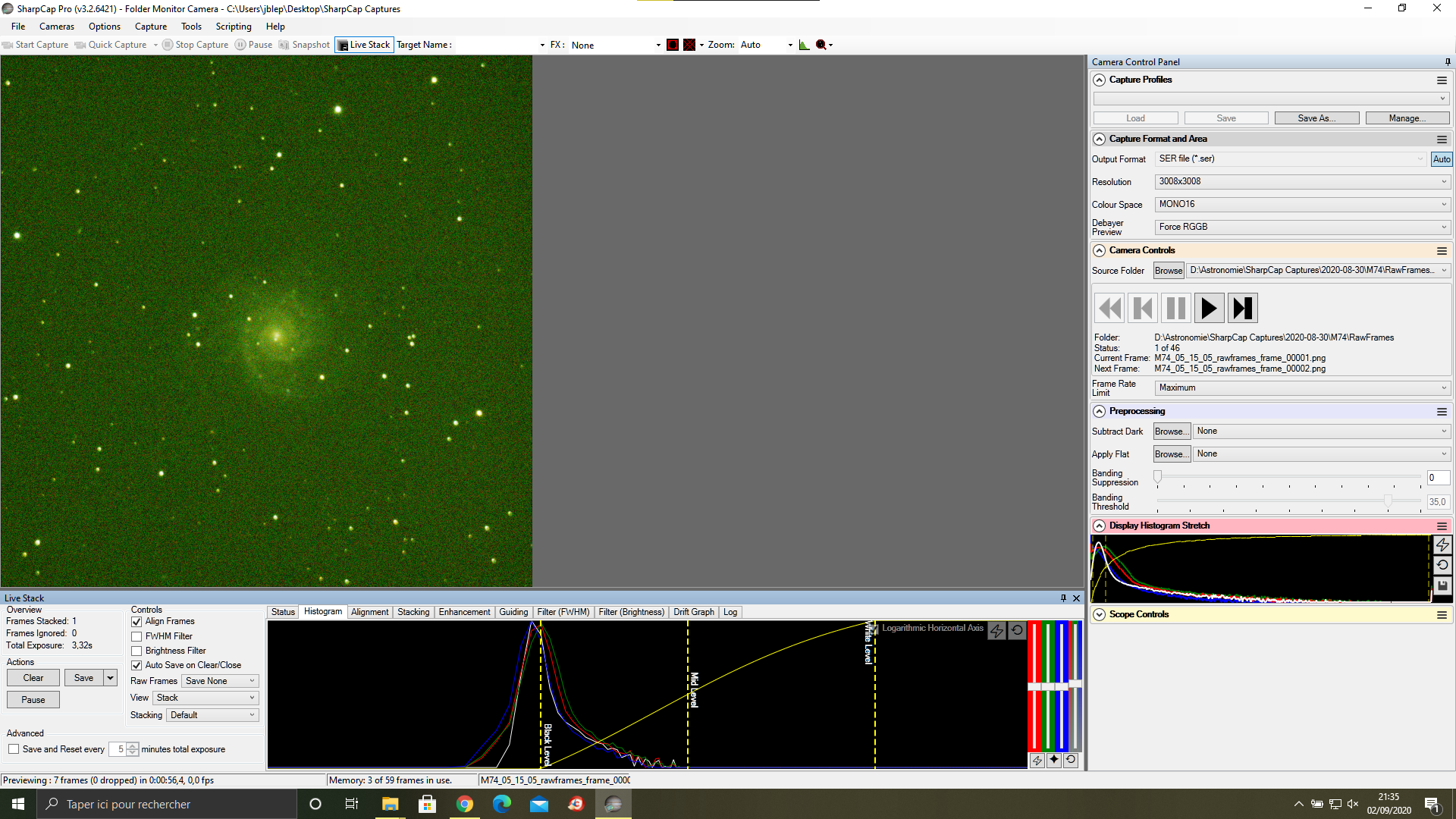Screen dimensions: 1456x819
Task: Open the Cameras menu
Action: 57,27
